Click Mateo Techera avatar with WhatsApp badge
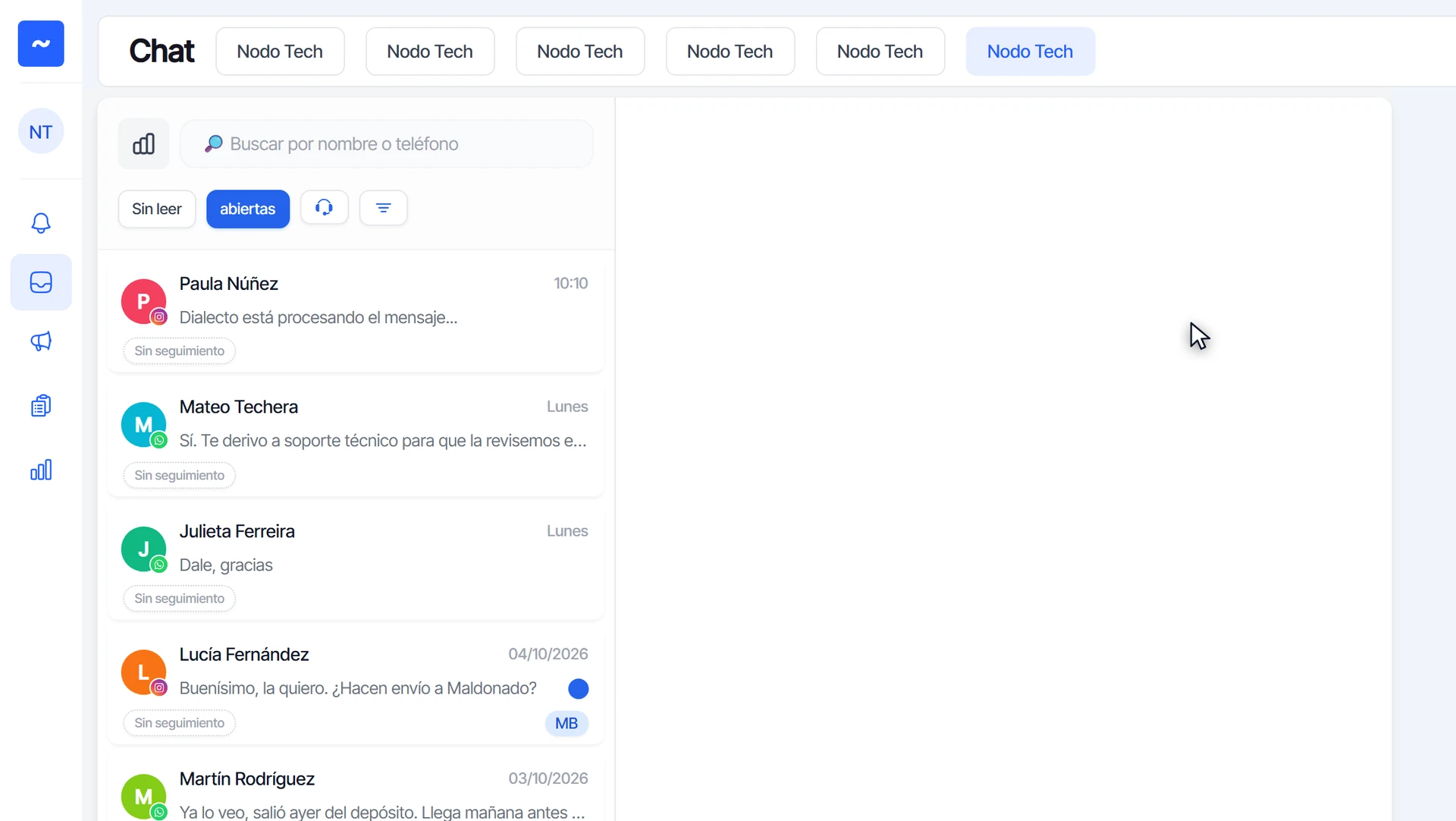The width and height of the screenshot is (1456, 821). [x=144, y=425]
